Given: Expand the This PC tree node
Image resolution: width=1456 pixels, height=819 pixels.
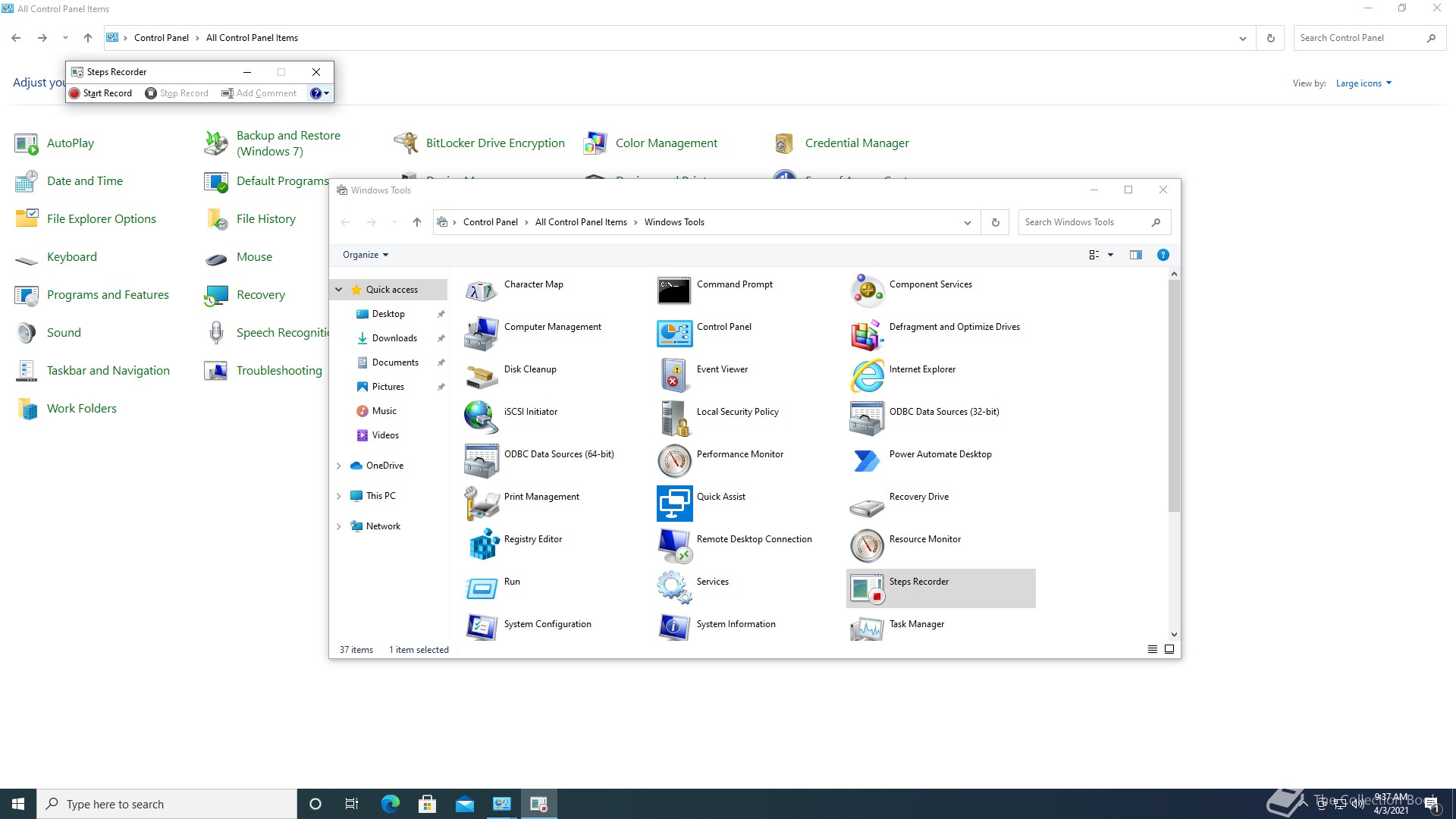Looking at the screenshot, I should tap(339, 496).
